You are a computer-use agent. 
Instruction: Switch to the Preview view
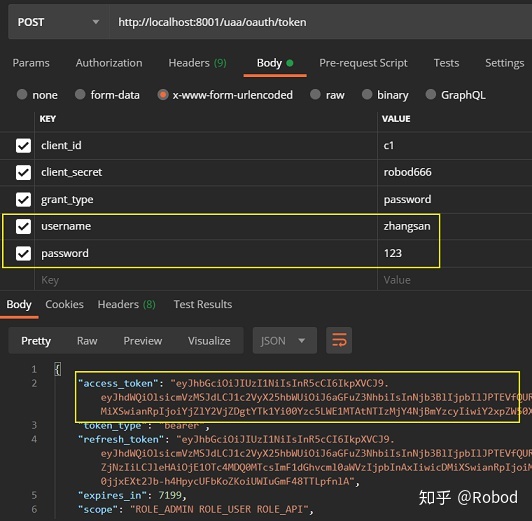point(143,341)
